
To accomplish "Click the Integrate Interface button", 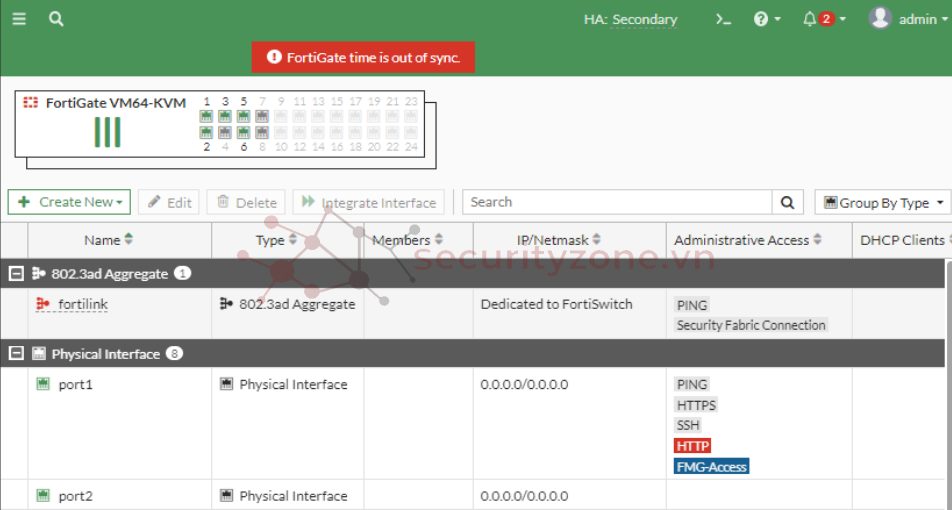I will (x=369, y=202).
